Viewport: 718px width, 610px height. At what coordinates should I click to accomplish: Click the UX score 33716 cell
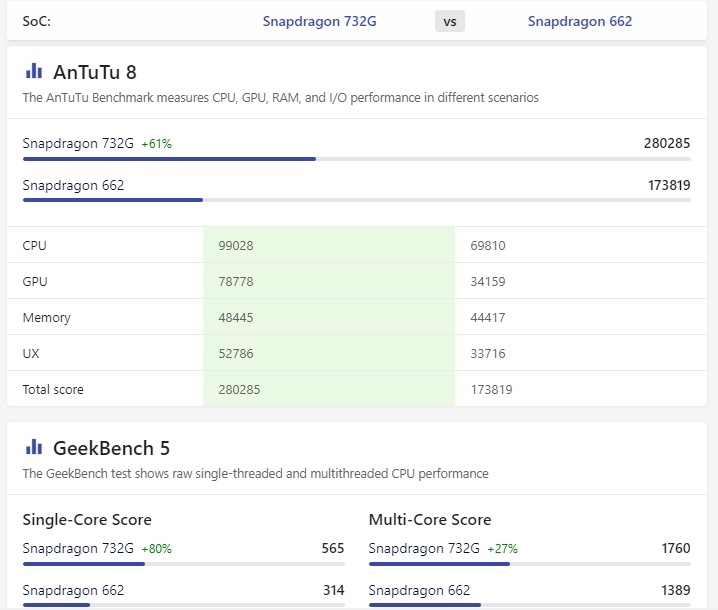581,353
